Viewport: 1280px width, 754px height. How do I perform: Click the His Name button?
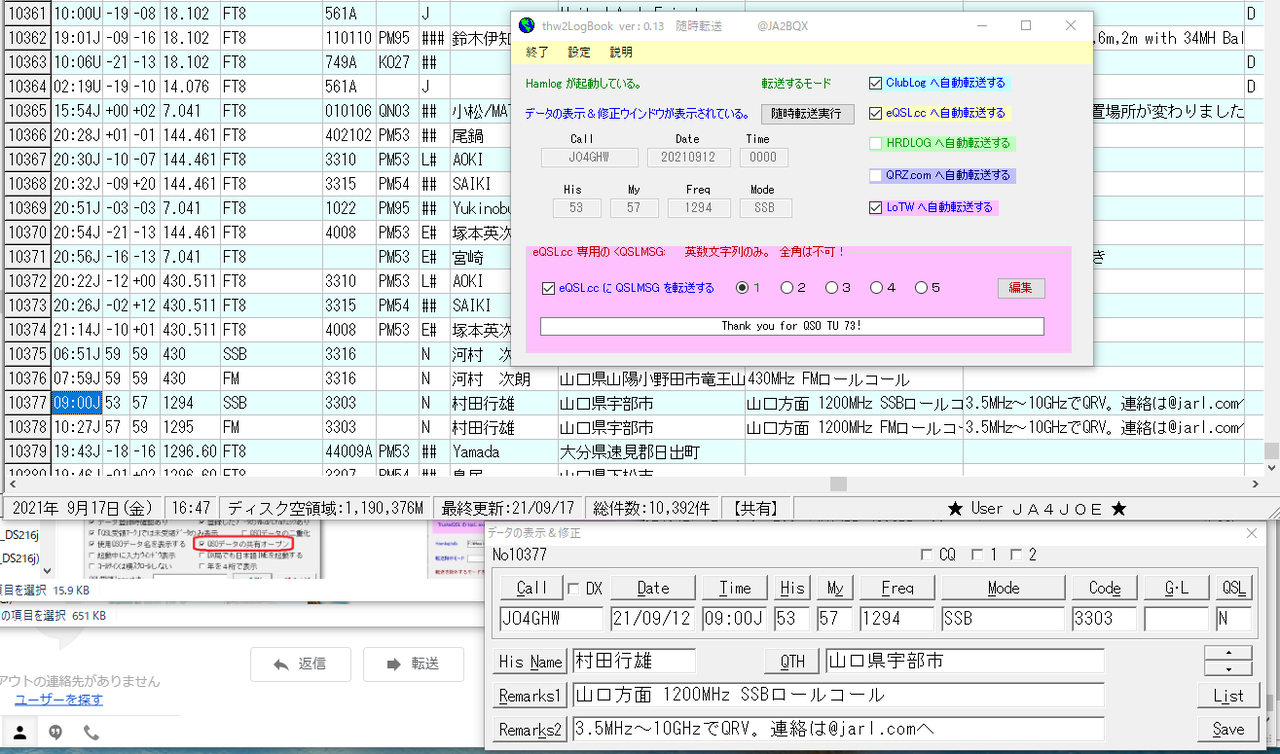click(x=531, y=661)
